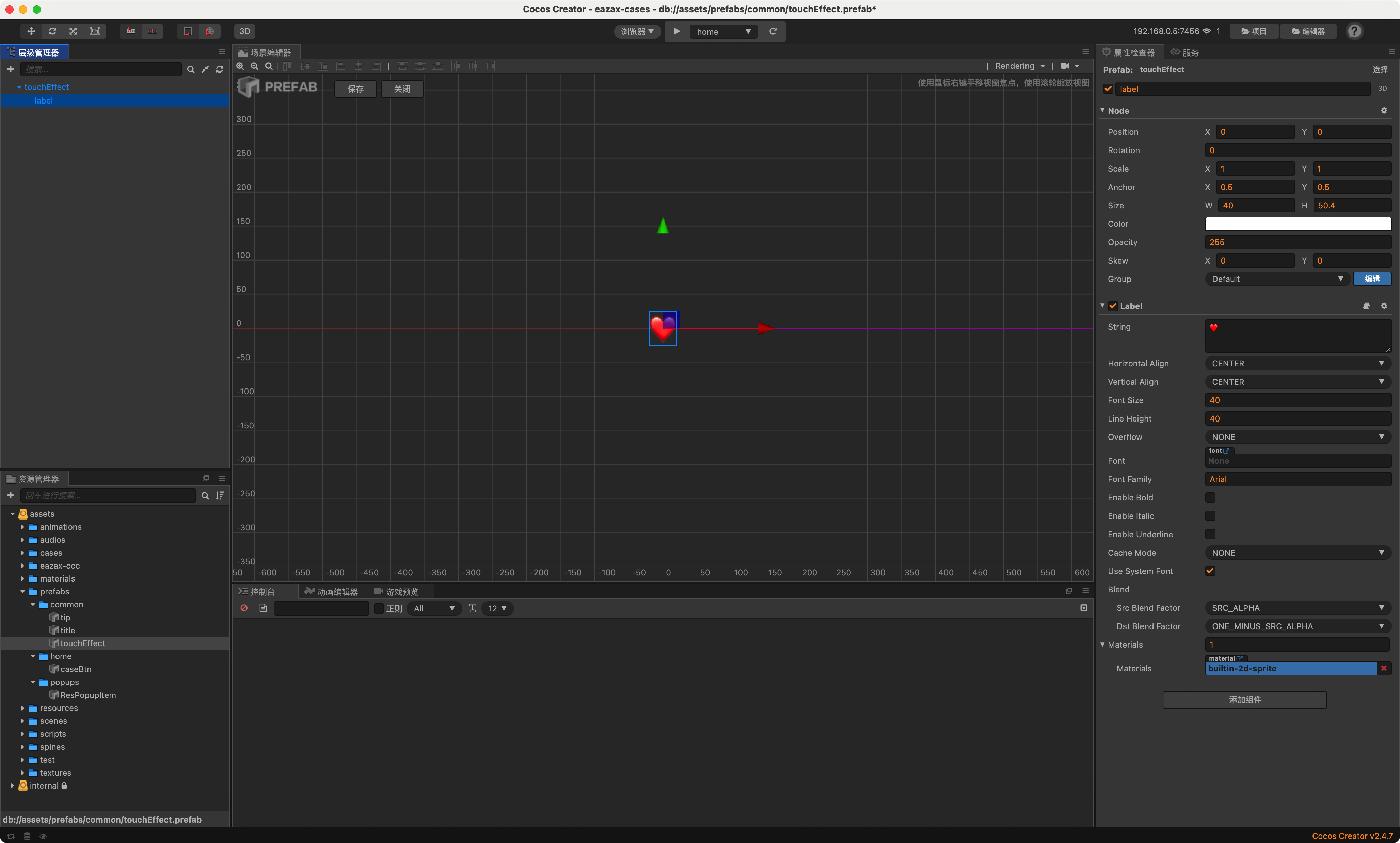This screenshot has height=843, width=1400.
Task: Expand the scripts folder in assets
Action: coord(23,734)
